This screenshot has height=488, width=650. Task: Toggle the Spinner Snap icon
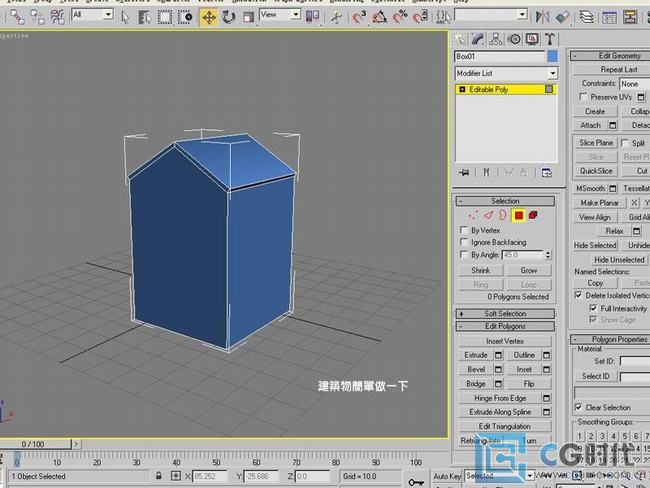coord(420,17)
